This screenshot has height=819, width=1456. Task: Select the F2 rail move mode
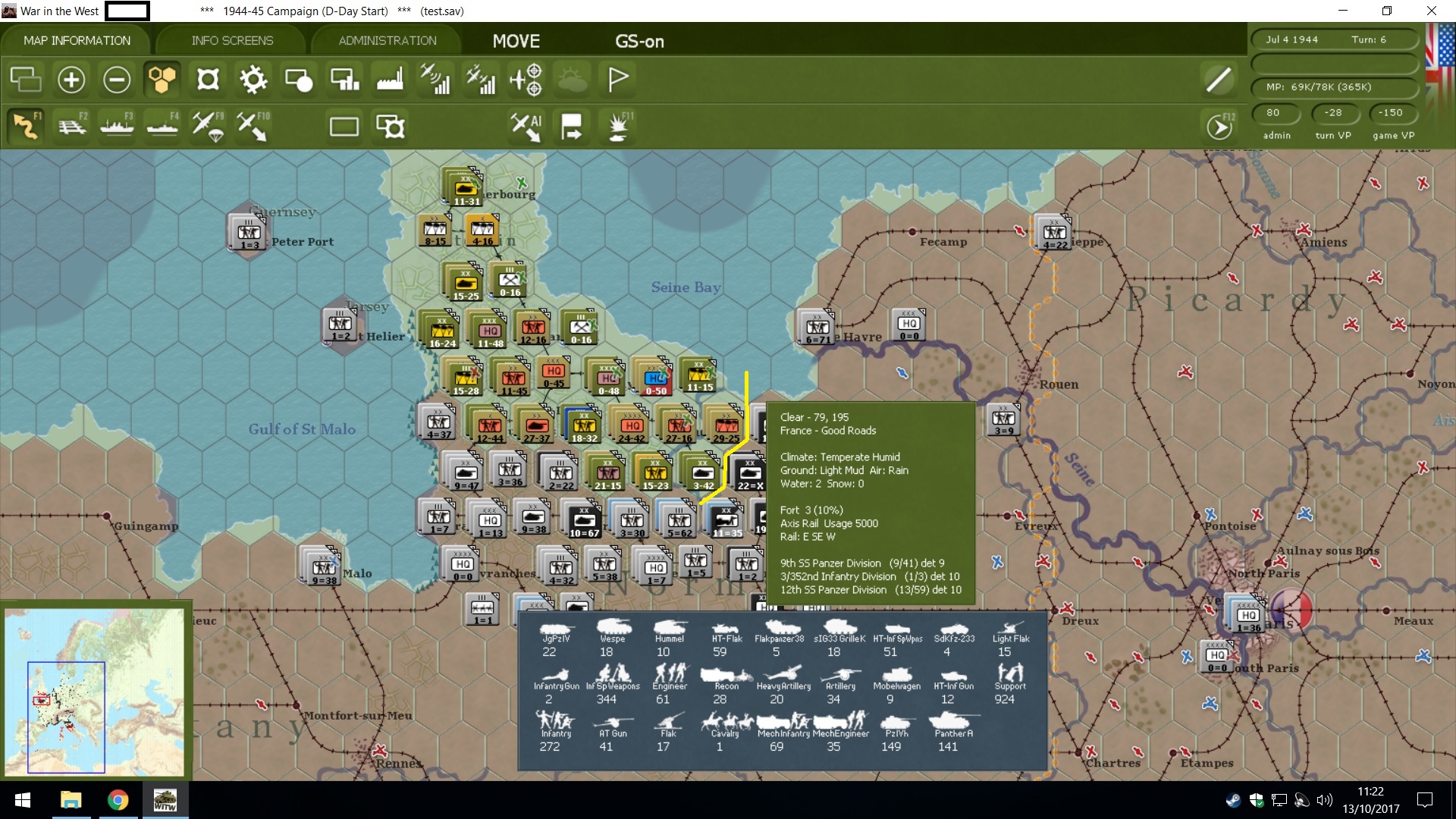point(71,126)
